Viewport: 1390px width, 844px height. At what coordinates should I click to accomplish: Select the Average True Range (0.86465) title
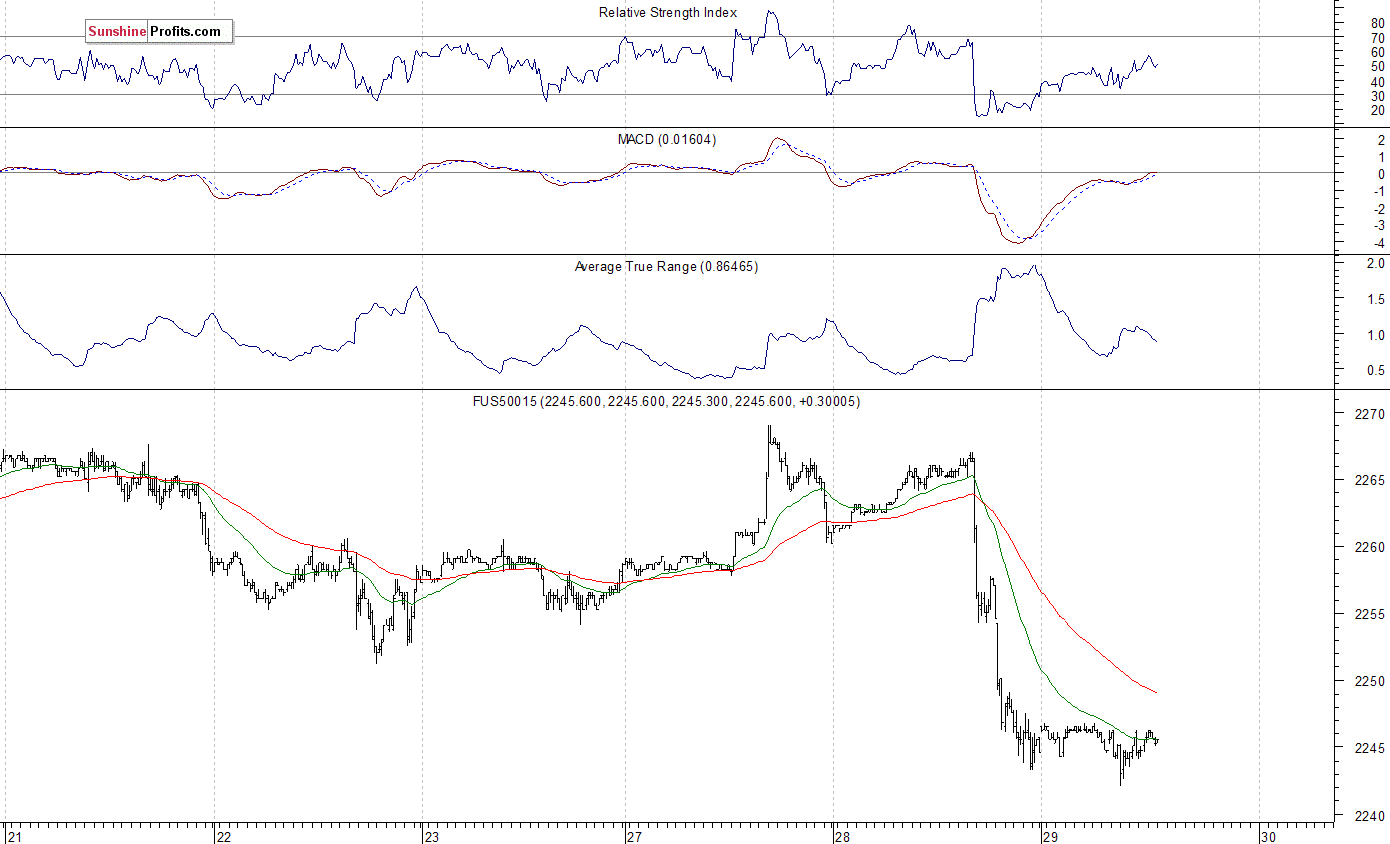(x=666, y=267)
